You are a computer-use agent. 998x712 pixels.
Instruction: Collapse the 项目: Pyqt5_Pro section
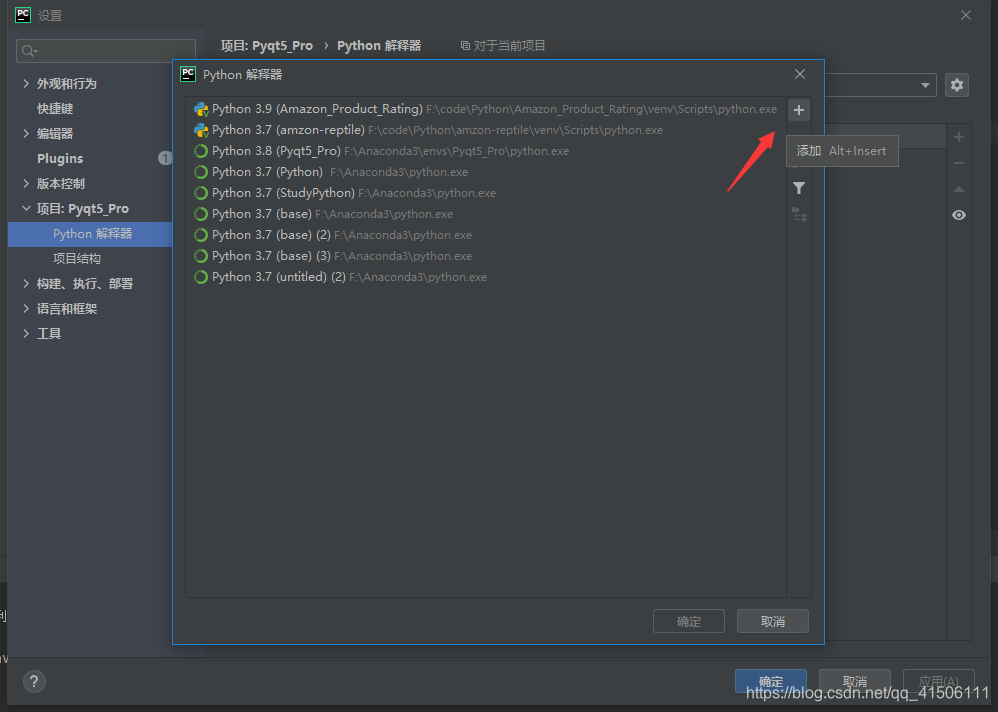point(26,208)
